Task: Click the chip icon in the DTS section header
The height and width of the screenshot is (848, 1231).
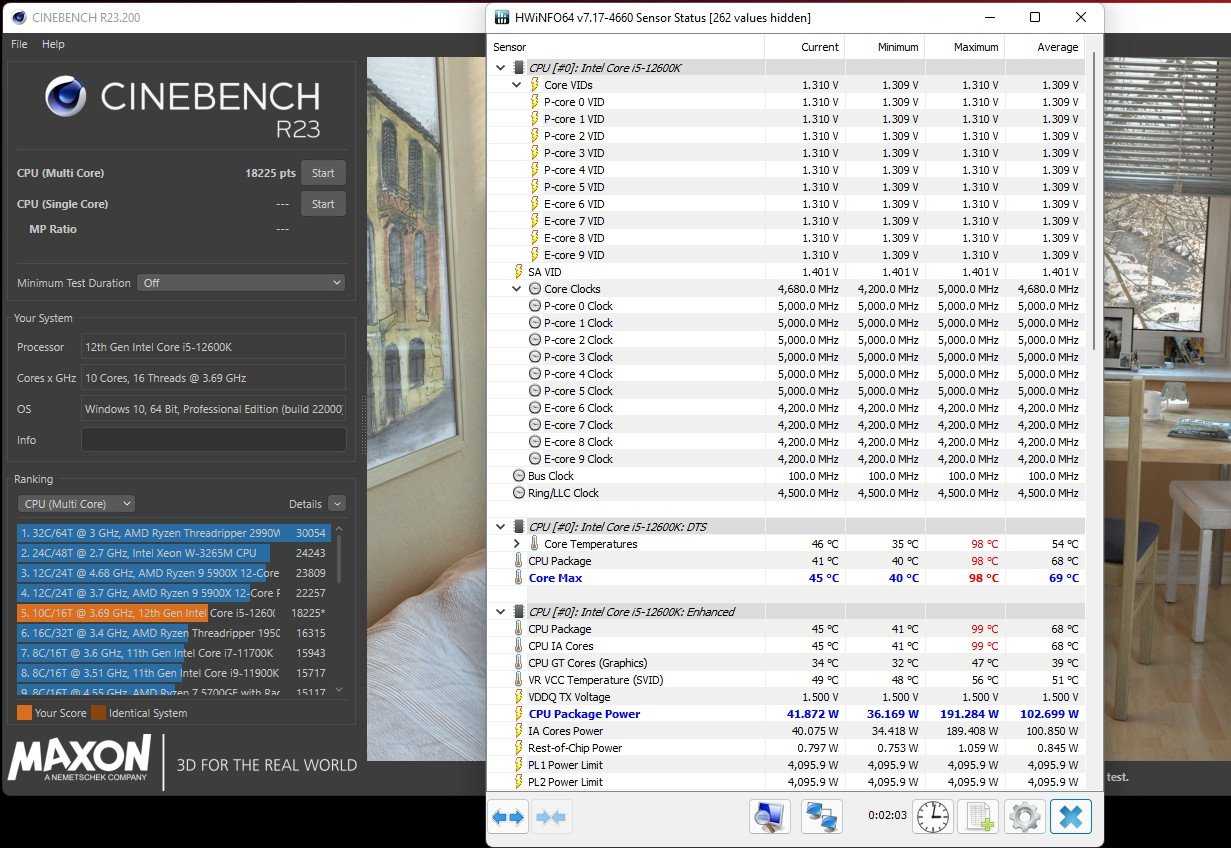Action: click(518, 527)
